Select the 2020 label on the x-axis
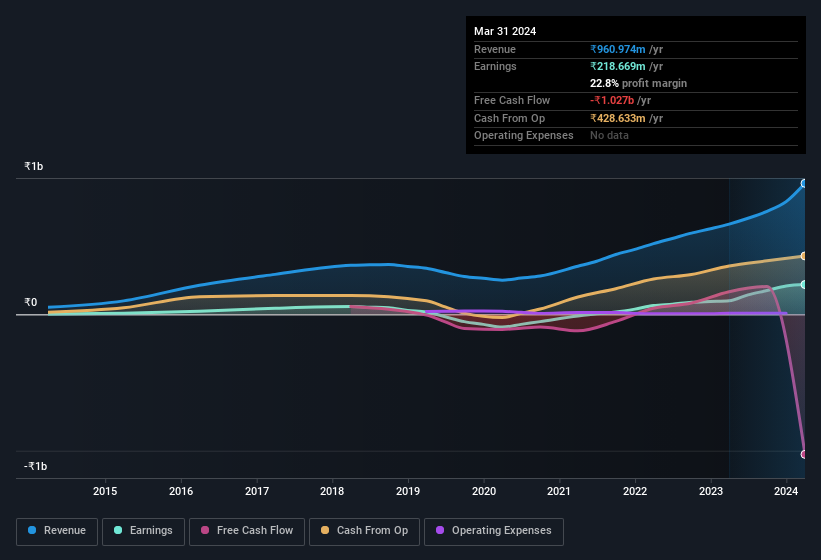This screenshot has height=560, width=821. click(x=484, y=491)
